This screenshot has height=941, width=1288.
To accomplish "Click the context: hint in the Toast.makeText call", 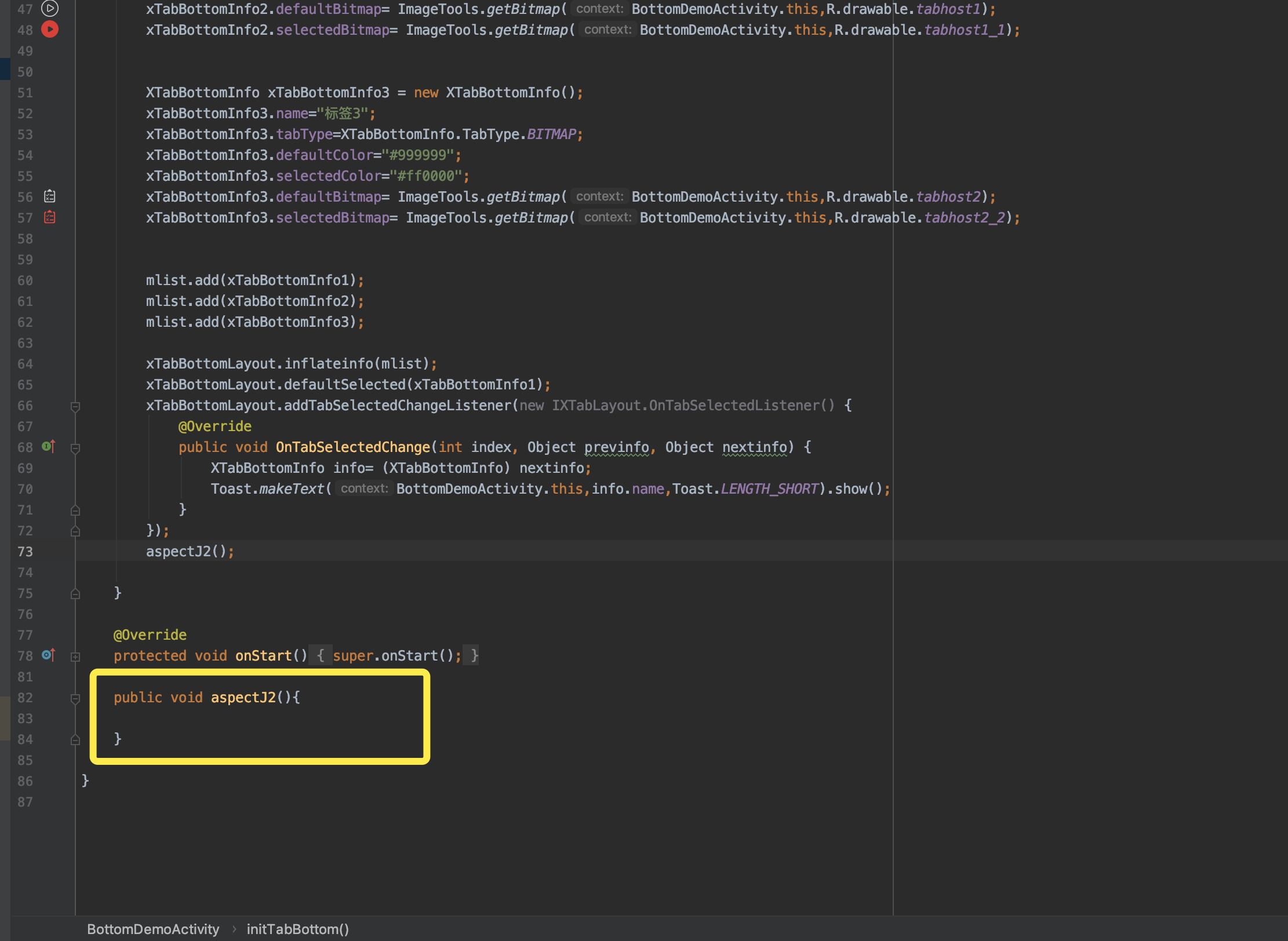I will tap(364, 488).
